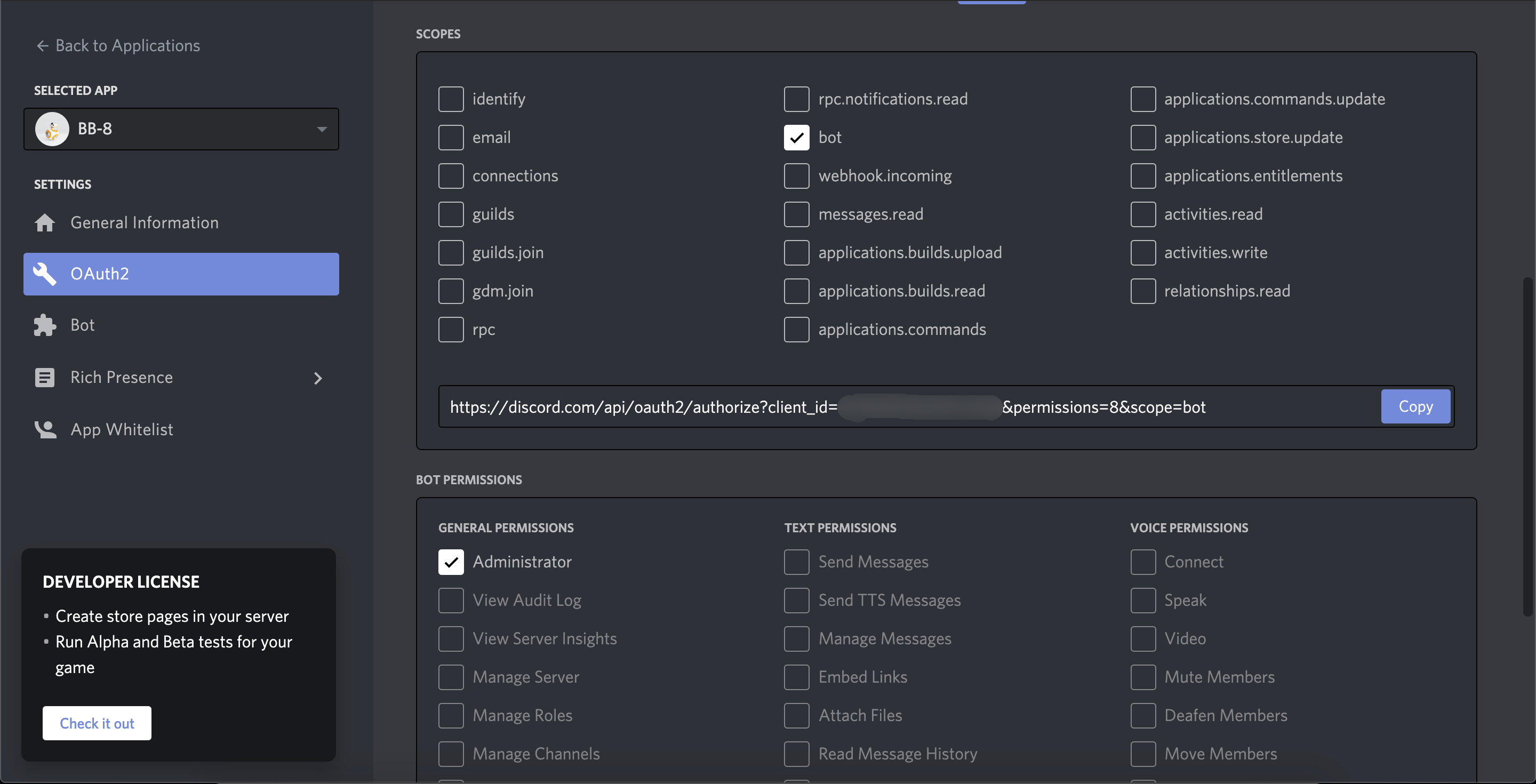Click the puzzle piece icon next to Bot

point(45,325)
